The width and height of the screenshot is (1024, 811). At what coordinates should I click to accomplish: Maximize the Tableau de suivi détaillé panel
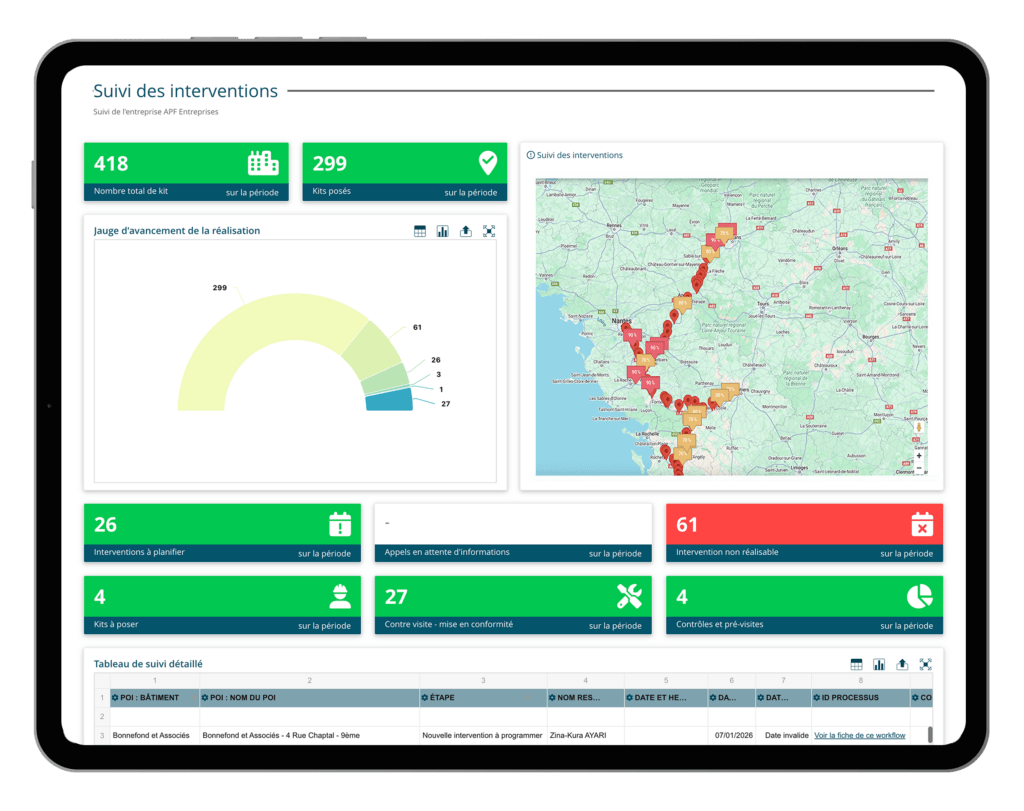[x=925, y=664]
